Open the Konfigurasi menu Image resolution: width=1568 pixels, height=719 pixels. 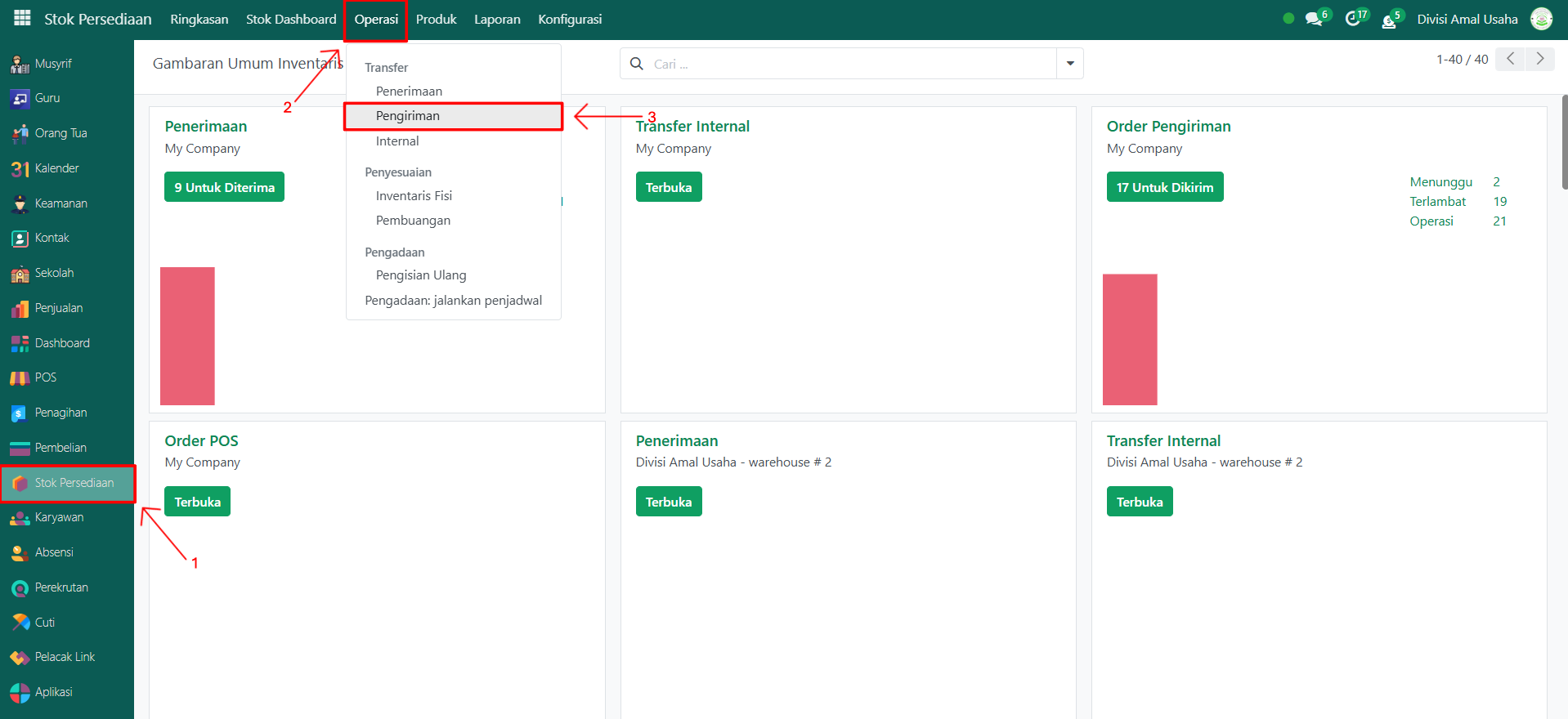[570, 20]
